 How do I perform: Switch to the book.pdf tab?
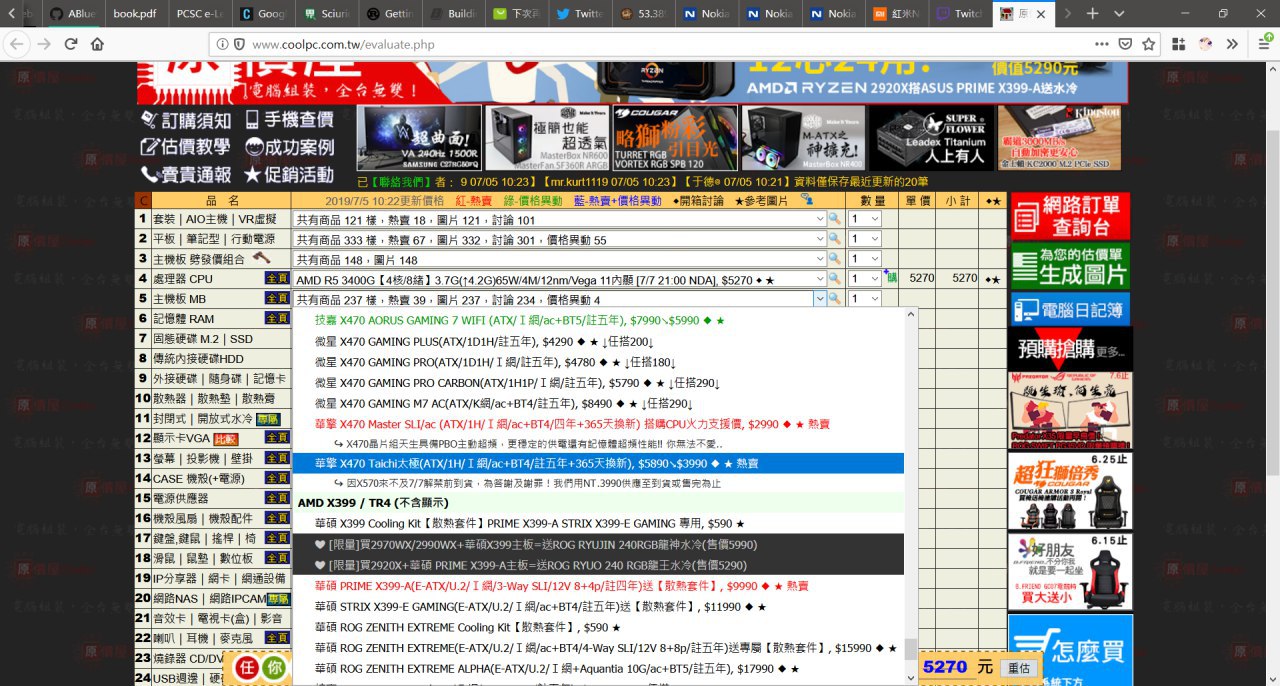[x=135, y=14]
